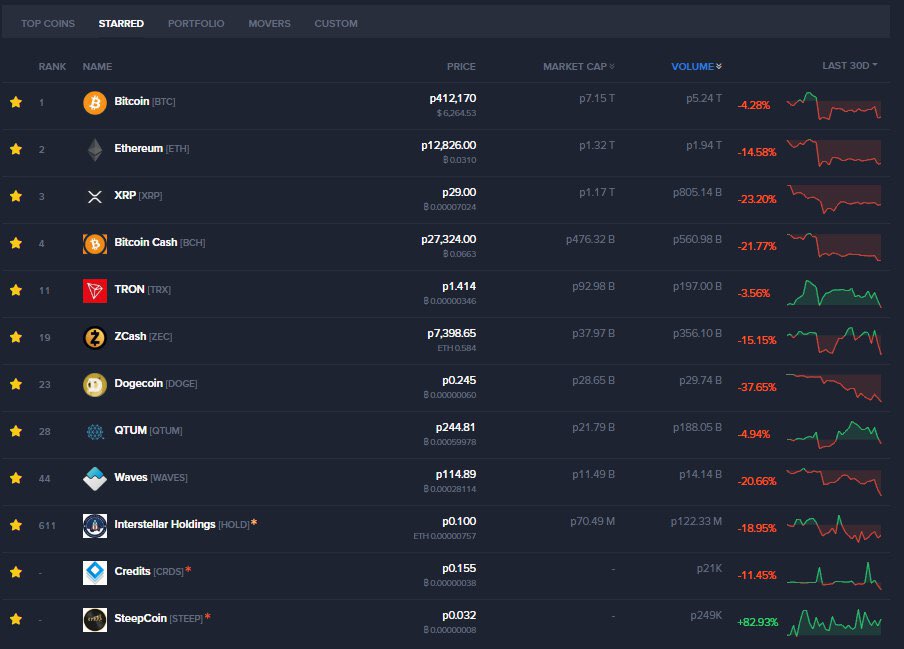Open the ZCash [ZEC] coin link

143,337
